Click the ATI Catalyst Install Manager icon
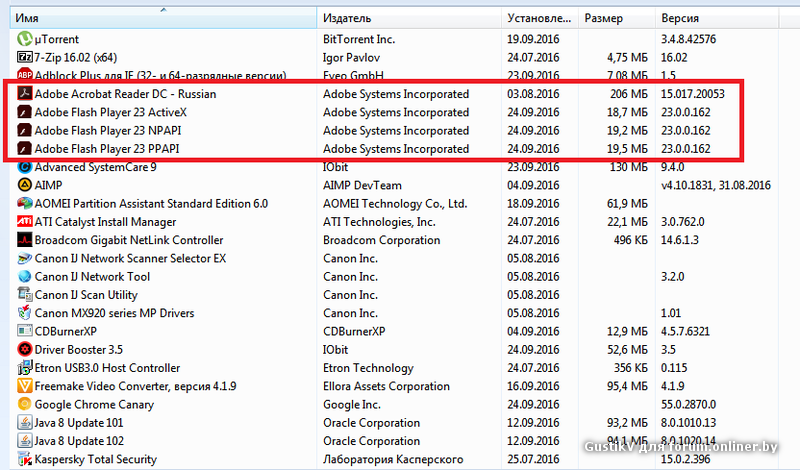The image size is (800, 470). (x=26, y=222)
